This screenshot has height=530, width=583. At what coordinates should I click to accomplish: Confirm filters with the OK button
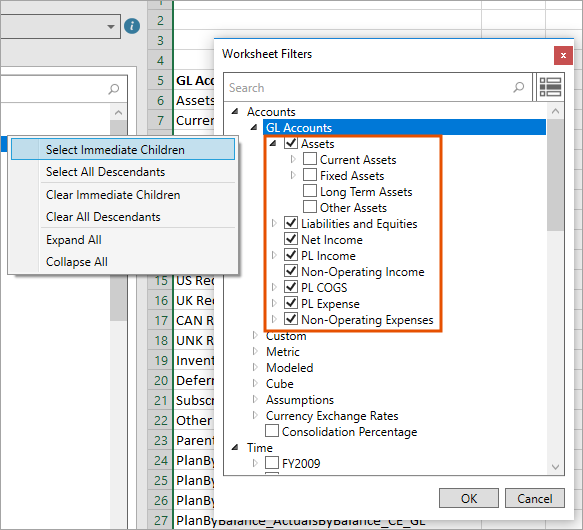(468, 498)
